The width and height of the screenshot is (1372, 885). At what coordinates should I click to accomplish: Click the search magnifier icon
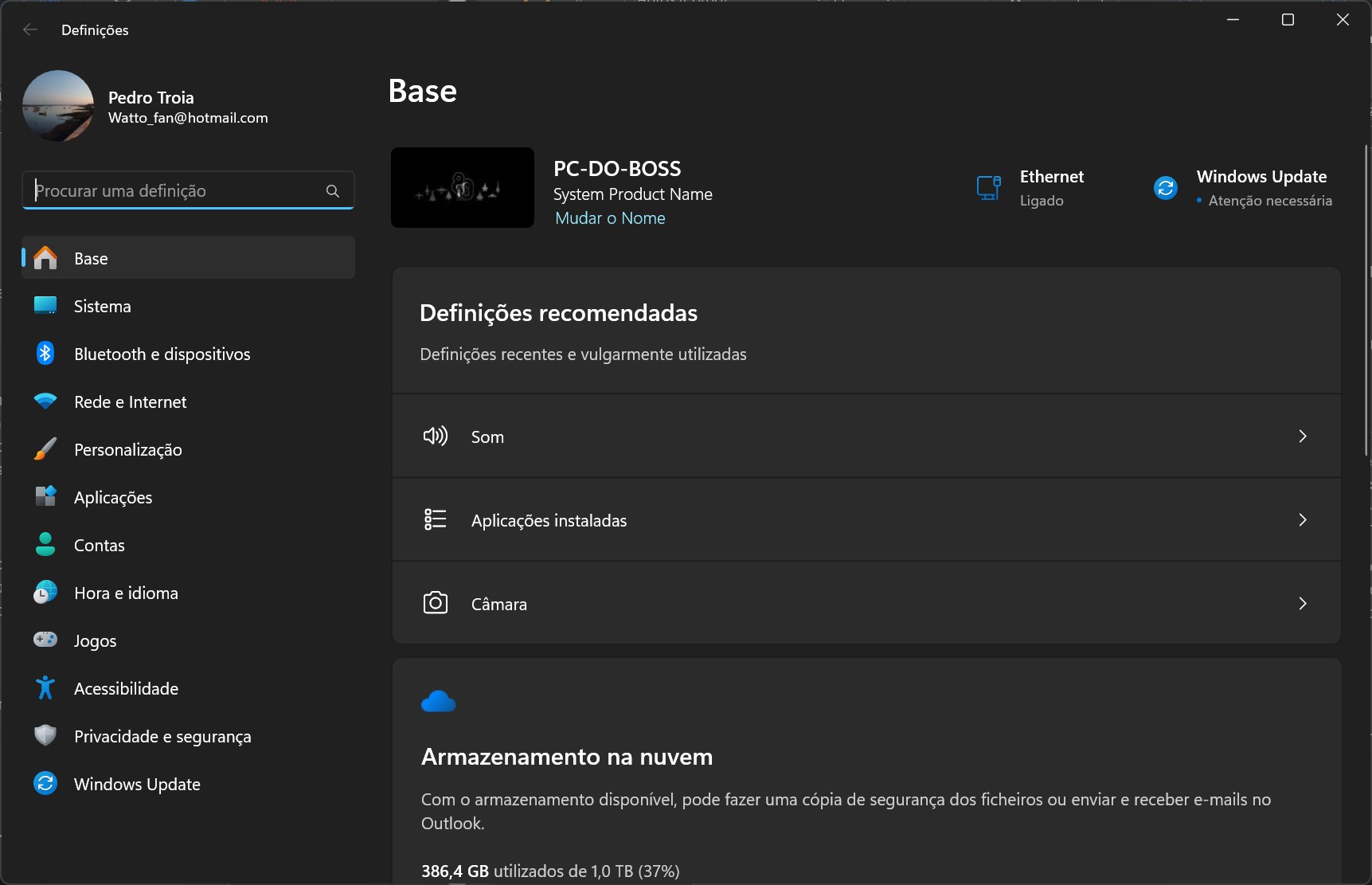[x=333, y=191]
